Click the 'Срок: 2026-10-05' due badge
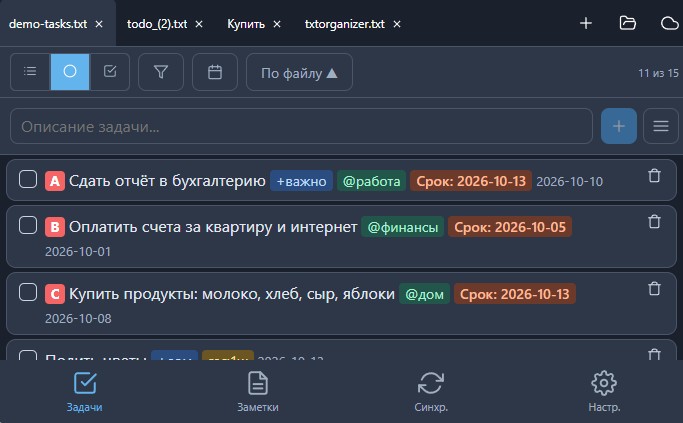Screen dimensions: 683x423 point(510,227)
